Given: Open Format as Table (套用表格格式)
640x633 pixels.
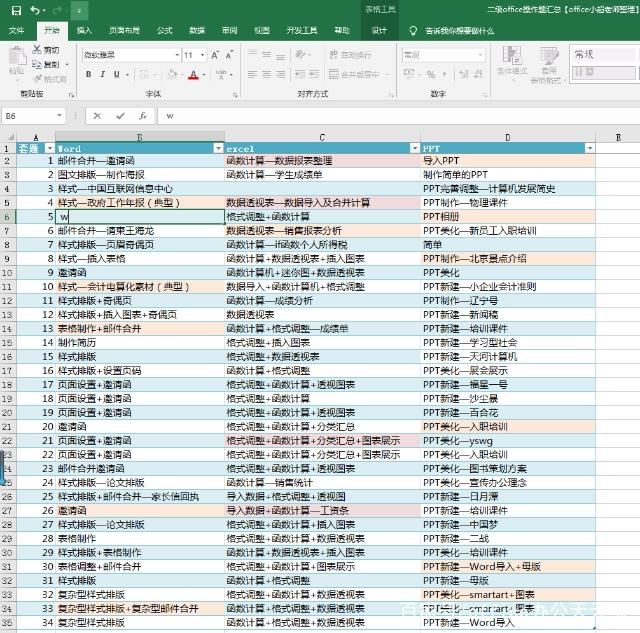Looking at the screenshot, I should click(549, 65).
